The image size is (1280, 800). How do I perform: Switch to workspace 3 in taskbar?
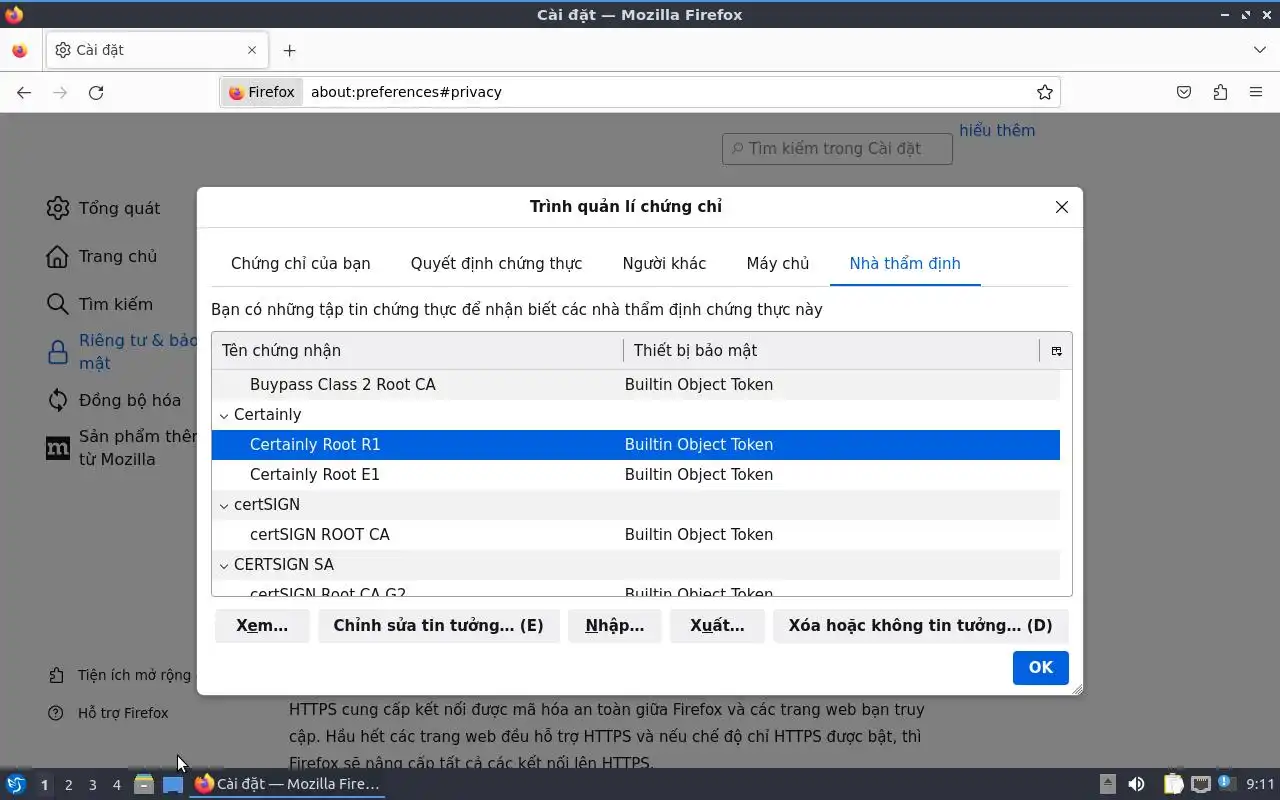point(92,785)
